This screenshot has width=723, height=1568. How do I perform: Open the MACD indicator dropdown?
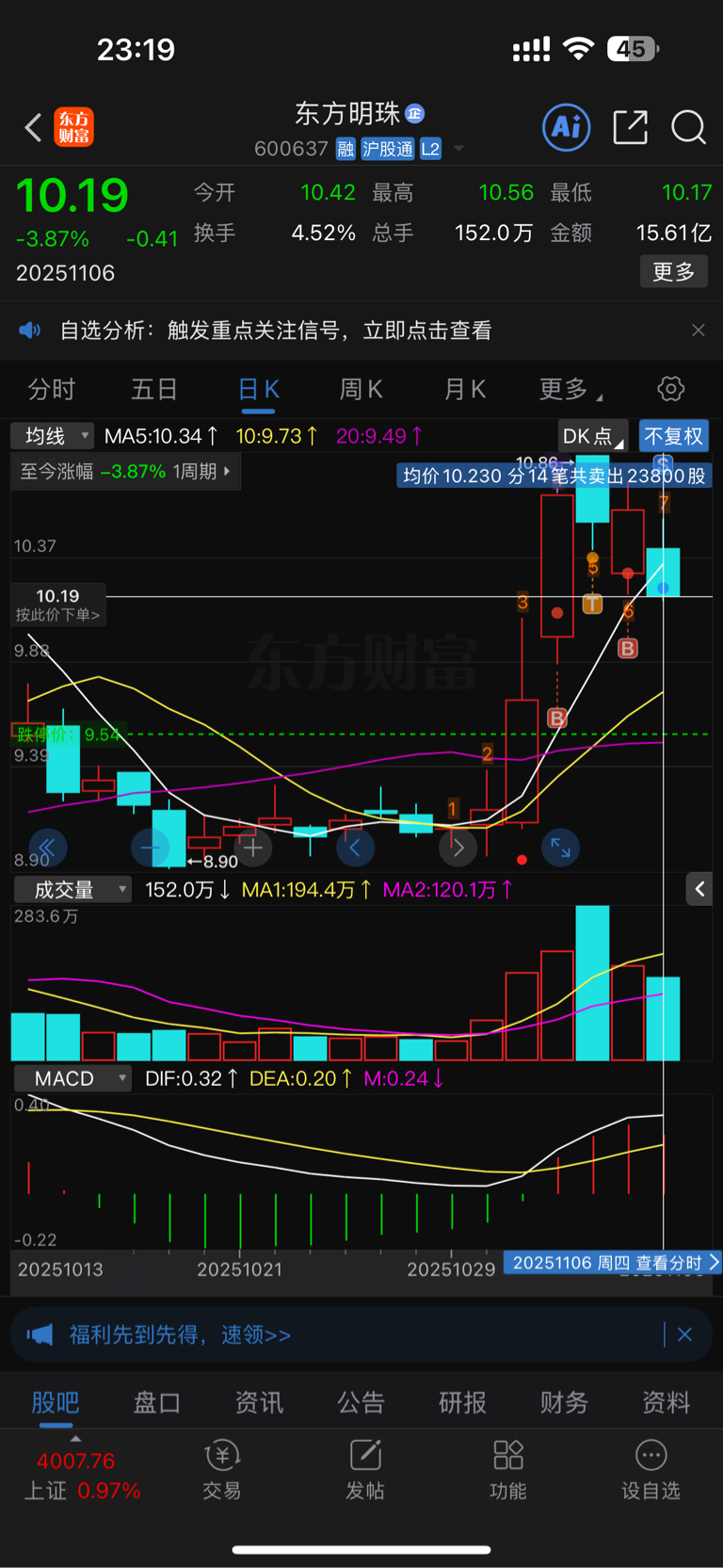[72, 1078]
